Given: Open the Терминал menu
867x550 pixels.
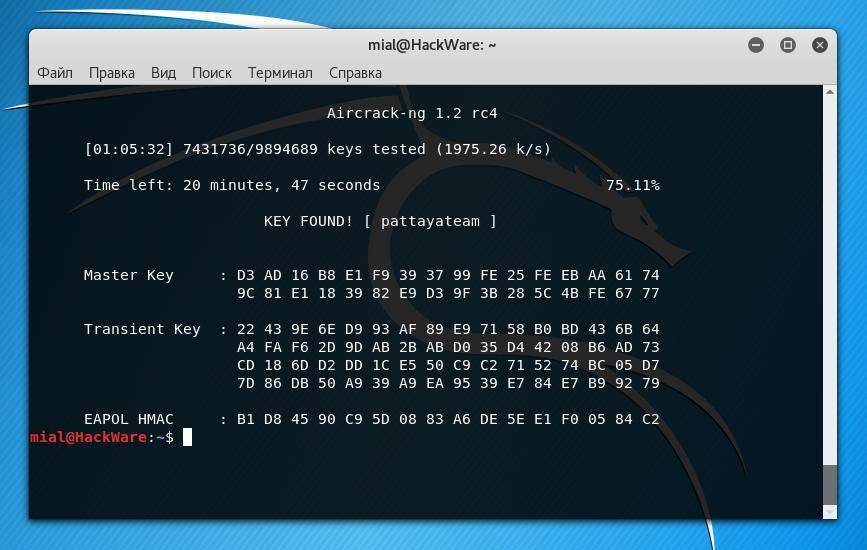Looking at the screenshot, I should pos(280,73).
